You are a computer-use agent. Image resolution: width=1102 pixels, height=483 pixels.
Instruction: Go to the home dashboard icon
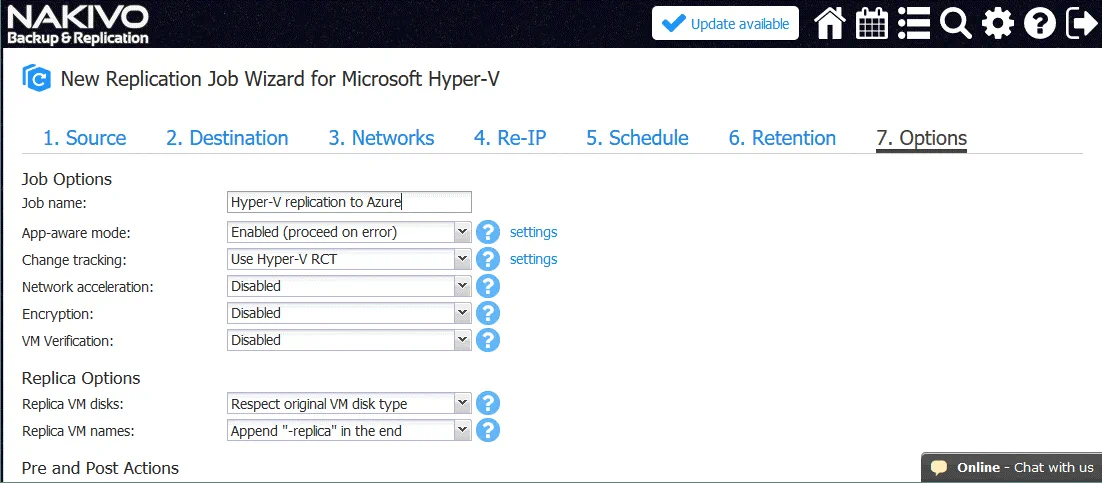[x=830, y=23]
